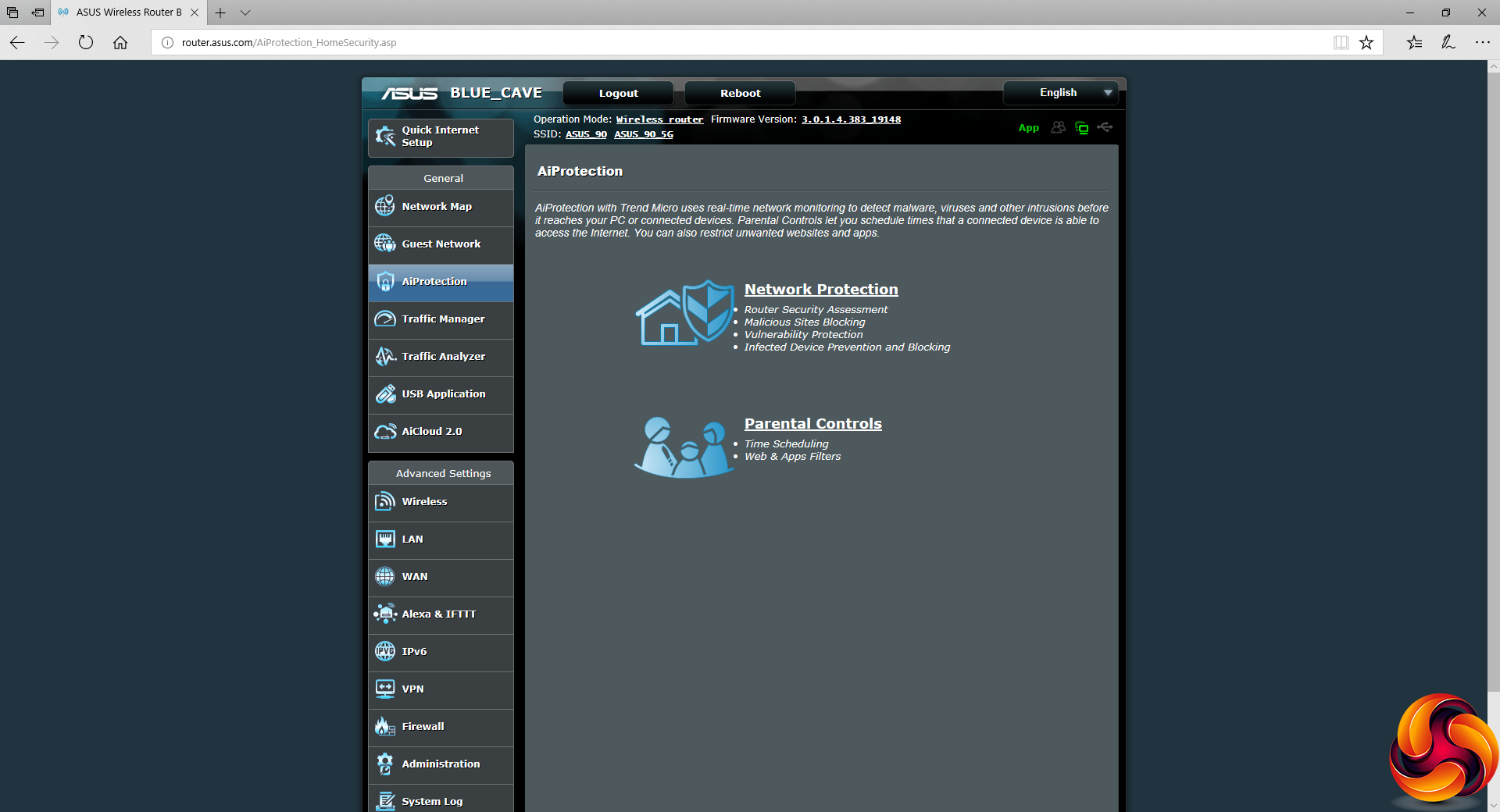
Task: Click the Quick Internet Setup icon
Action: point(385,137)
